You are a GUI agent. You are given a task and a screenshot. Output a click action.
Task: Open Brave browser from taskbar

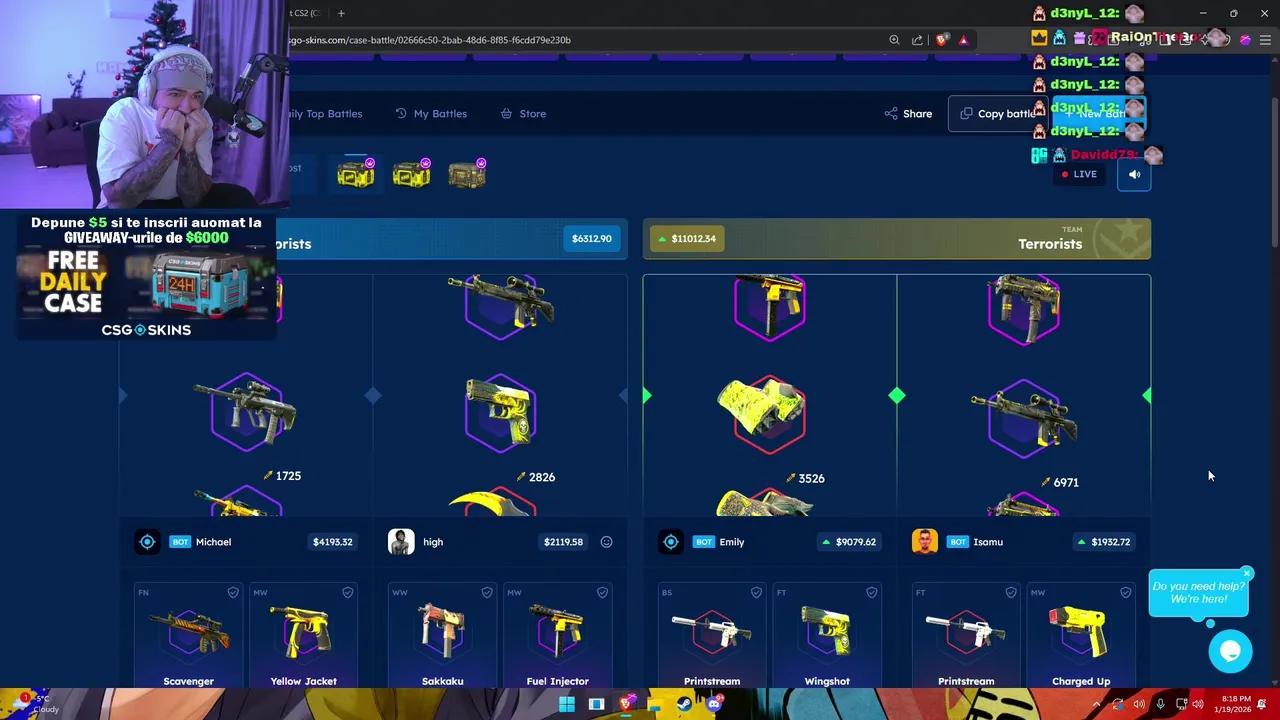626,705
